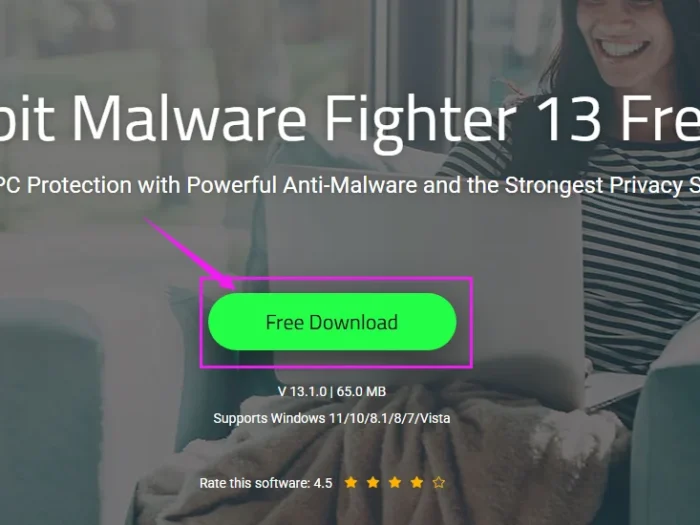Click the 4.5 rating value
The width and height of the screenshot is (700, 525).
coord(323,483)
